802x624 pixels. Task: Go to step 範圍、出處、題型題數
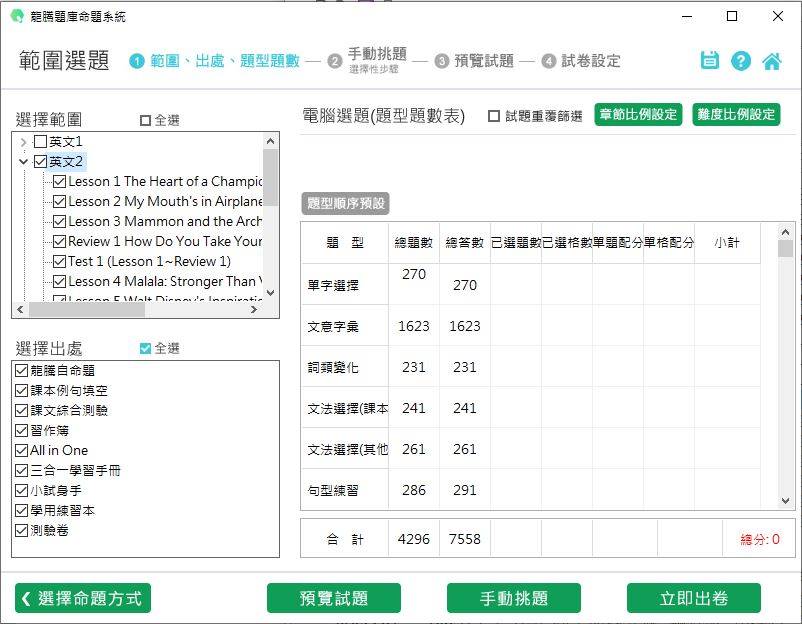225,61
